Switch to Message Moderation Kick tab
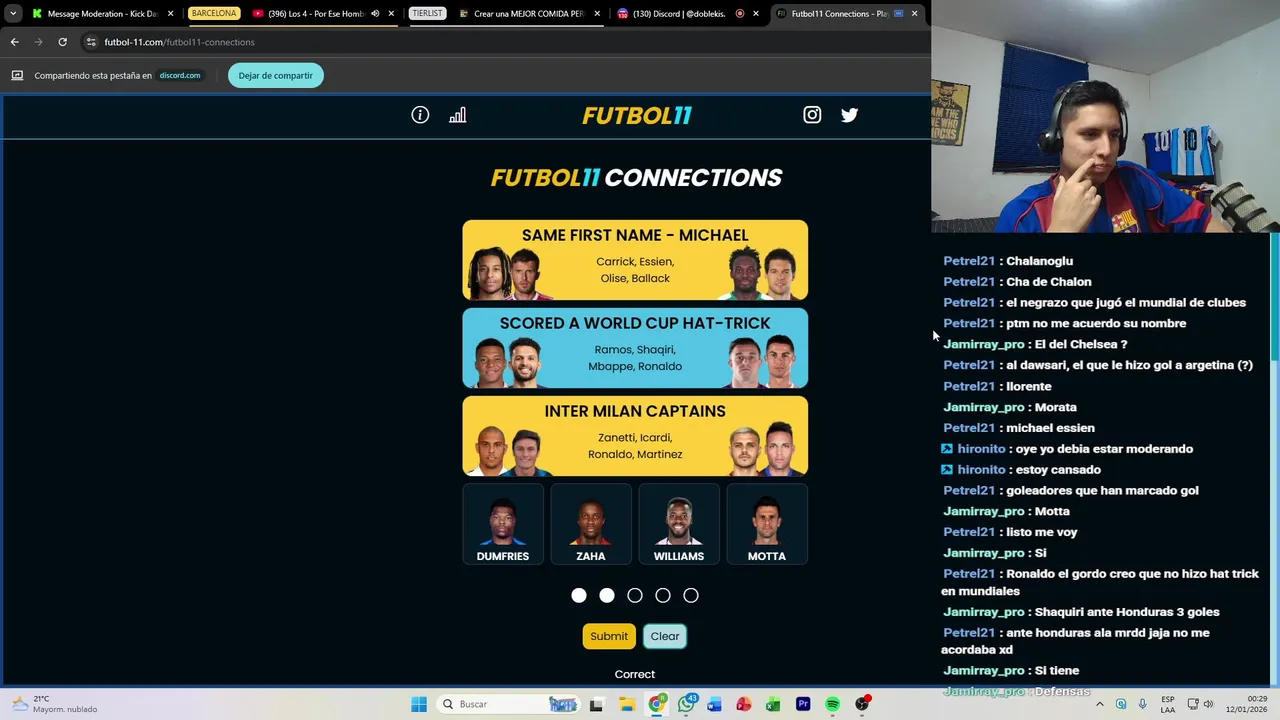1280x720 pixels. click(x=100, y=14)
